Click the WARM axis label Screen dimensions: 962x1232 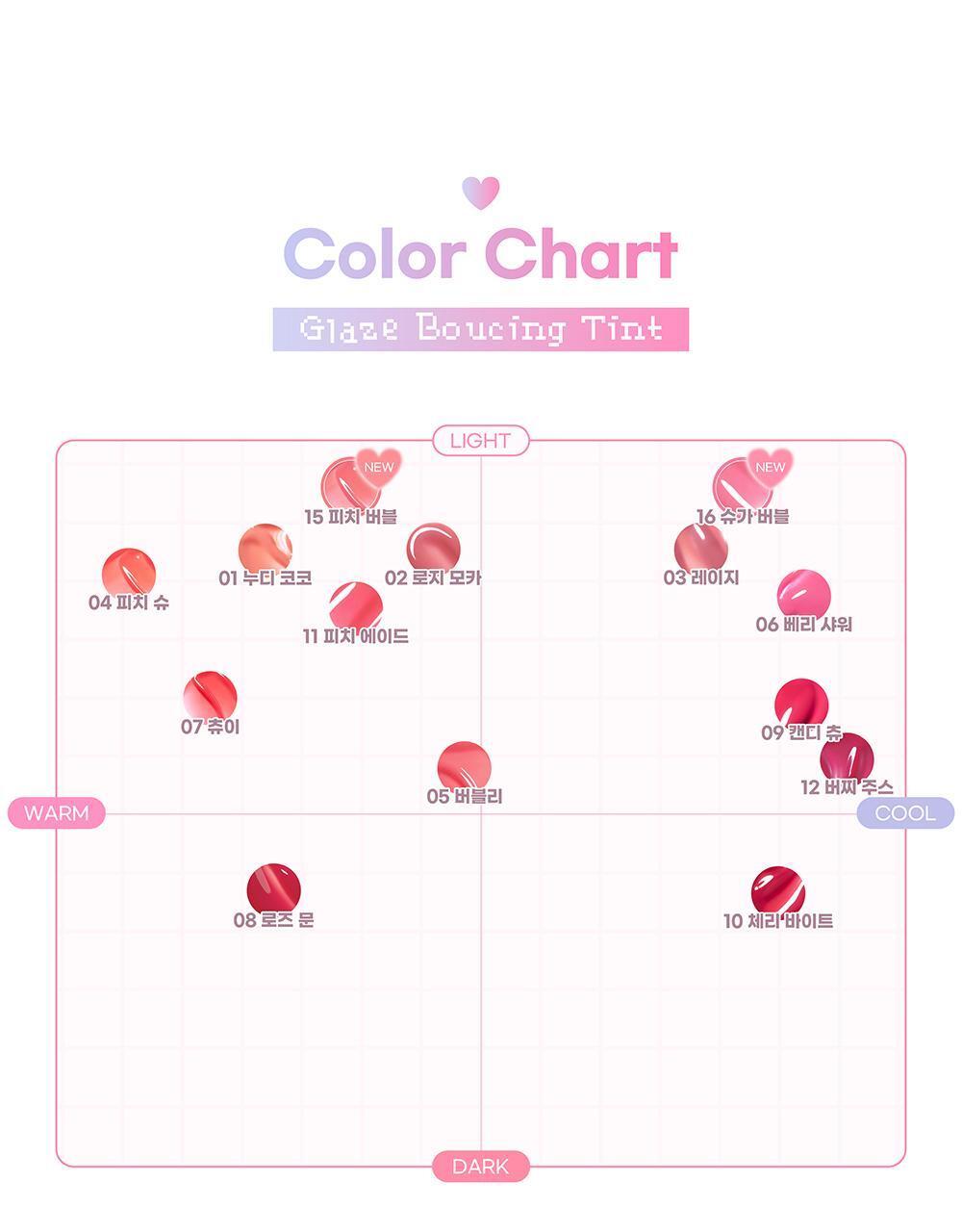pos(56,813)
